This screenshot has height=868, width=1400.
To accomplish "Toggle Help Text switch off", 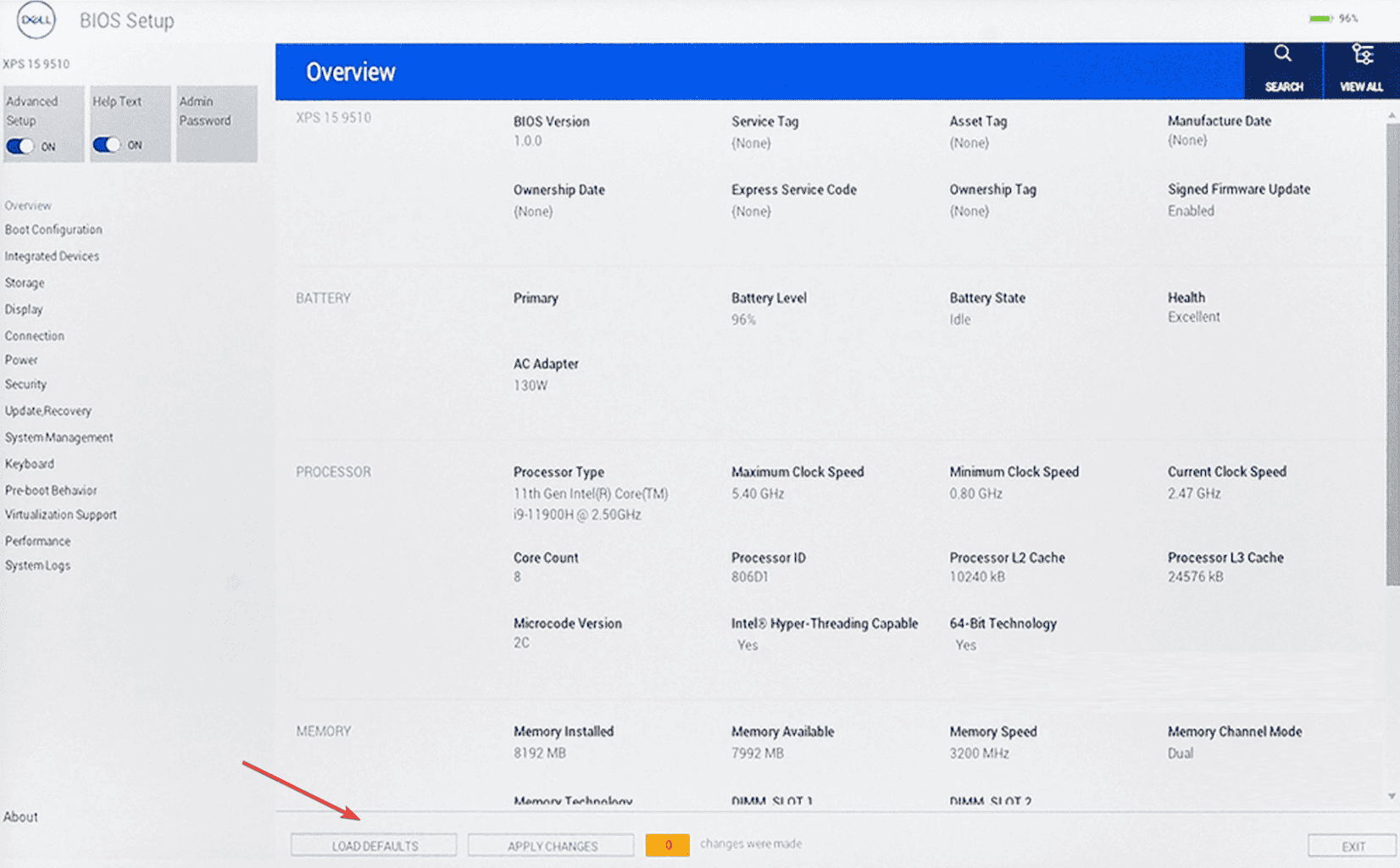I will (106, 145).
